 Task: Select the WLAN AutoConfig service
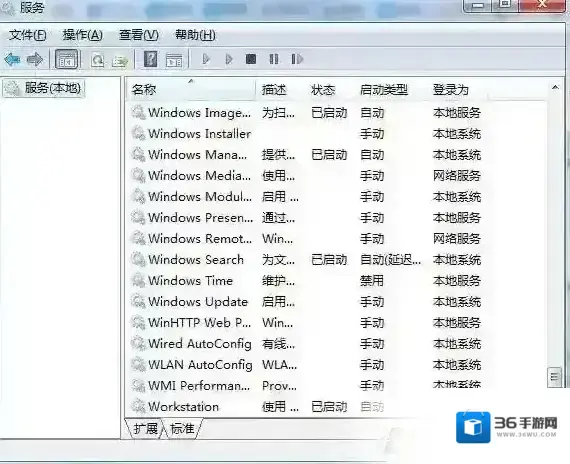coord(306,364)
